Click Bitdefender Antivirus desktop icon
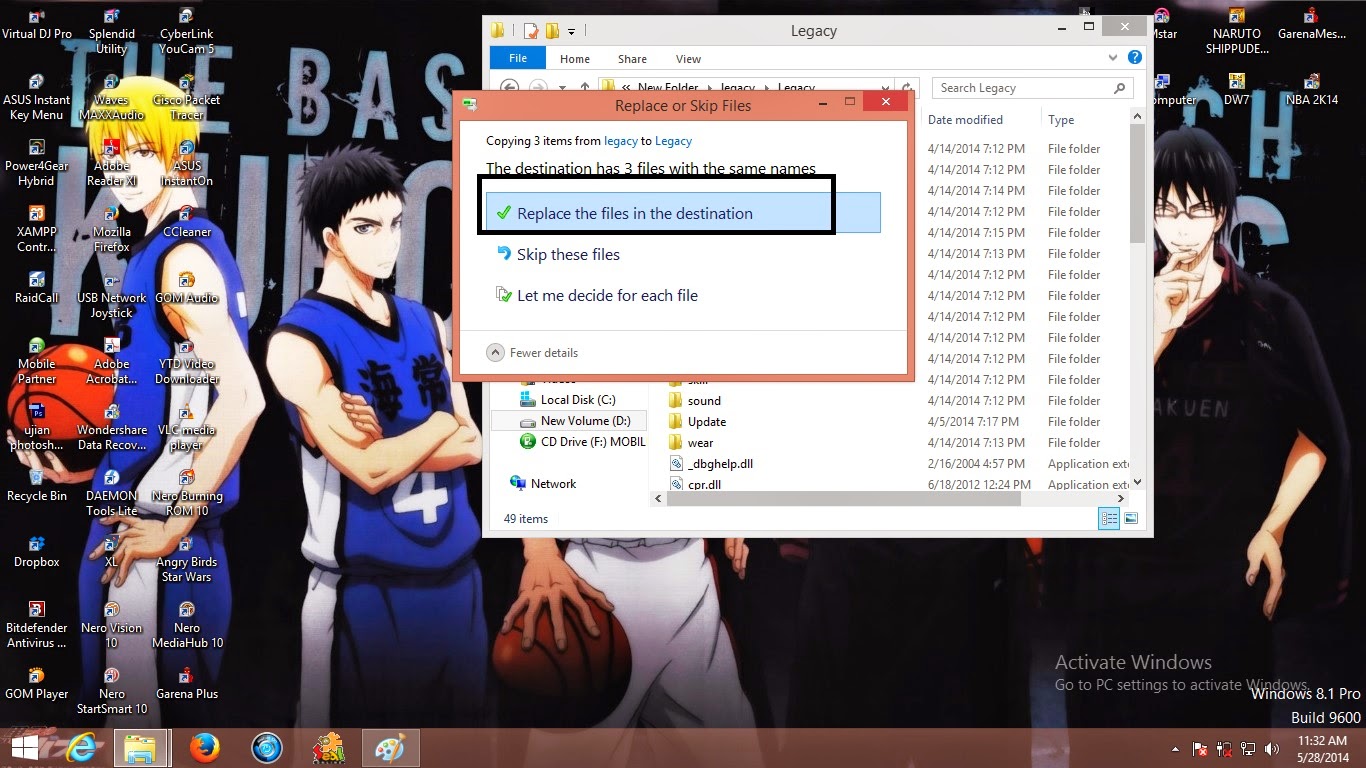Viewport: 1366px width, 768px height. click(x=37, y=626)
